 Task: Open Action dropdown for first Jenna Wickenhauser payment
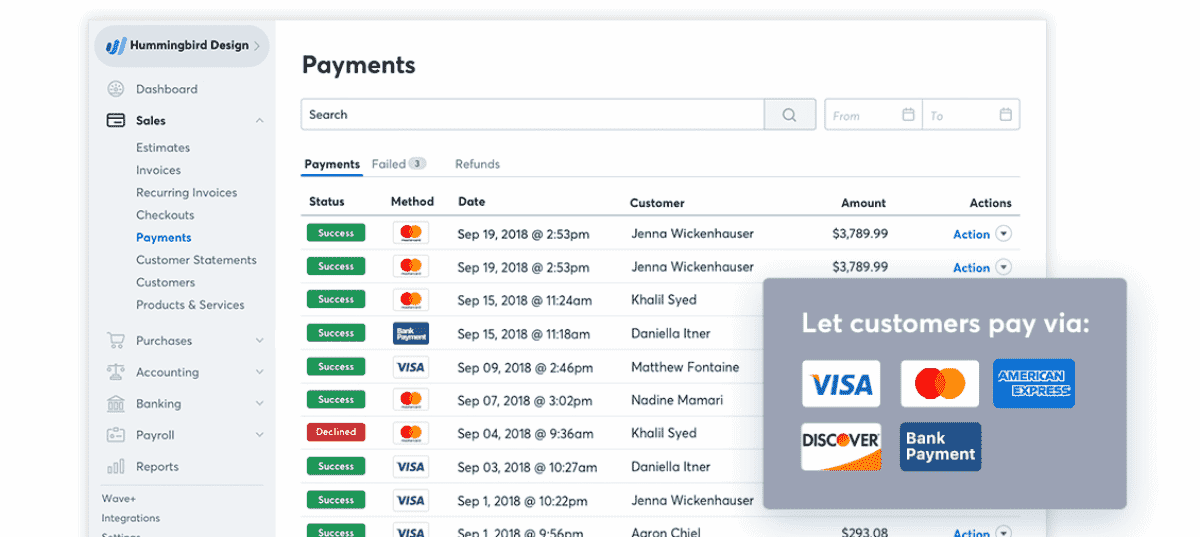[x=1003, y=234]
